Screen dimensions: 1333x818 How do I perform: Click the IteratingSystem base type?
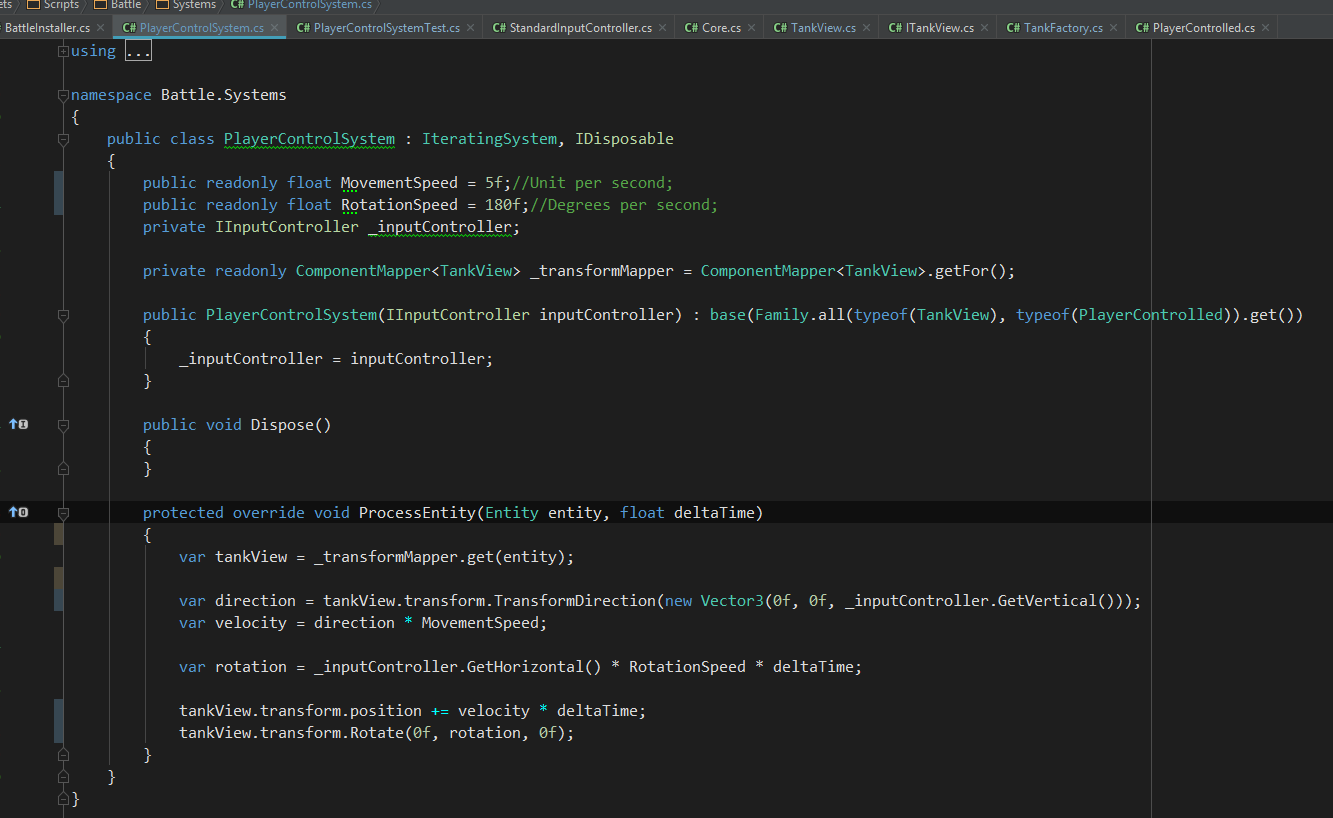coord(489,139)
